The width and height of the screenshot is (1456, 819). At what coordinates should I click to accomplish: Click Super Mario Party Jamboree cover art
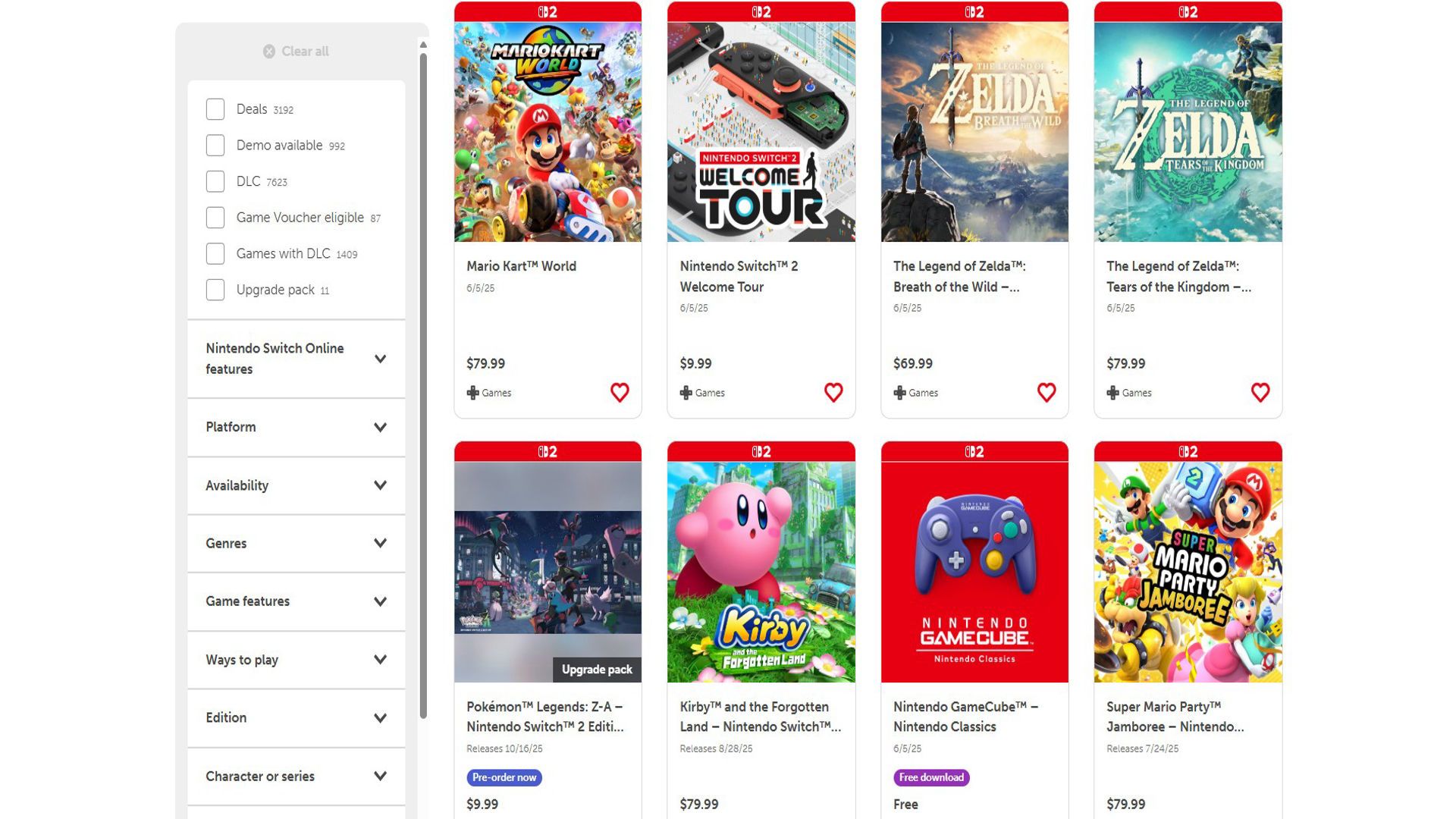[x=1188, y=573]
